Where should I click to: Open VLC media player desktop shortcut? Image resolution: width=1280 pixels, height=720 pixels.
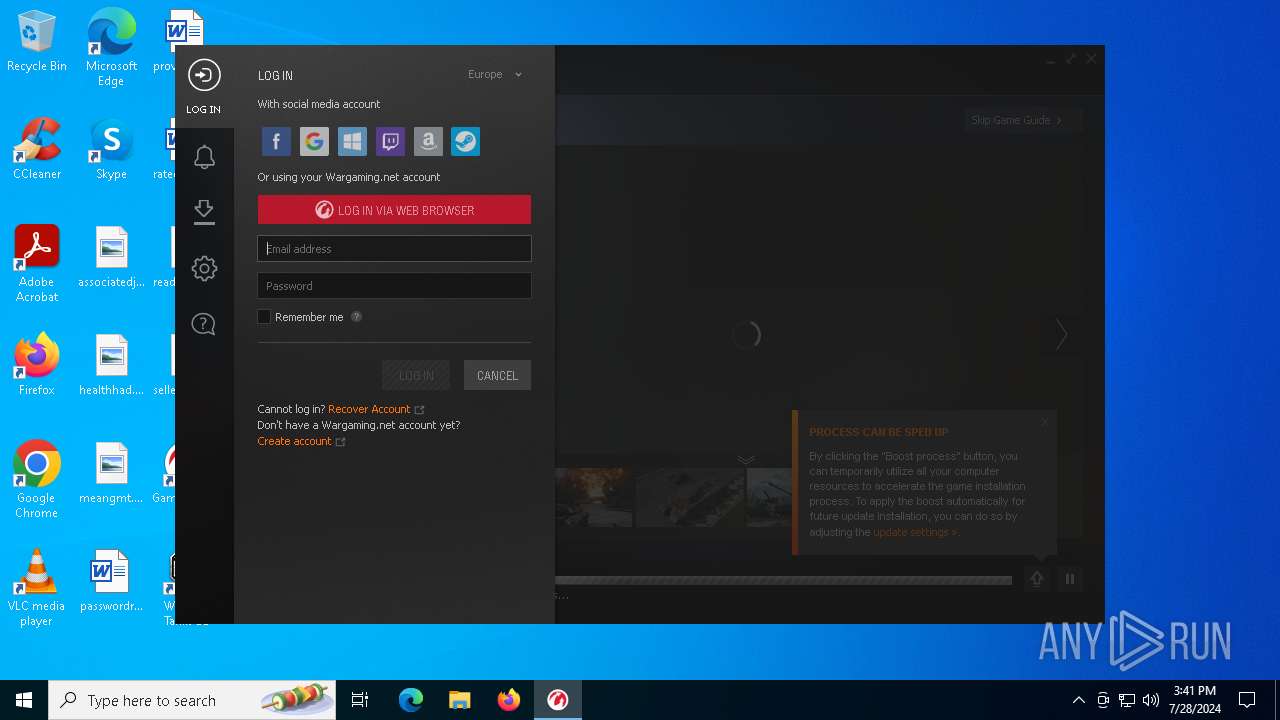37,588
